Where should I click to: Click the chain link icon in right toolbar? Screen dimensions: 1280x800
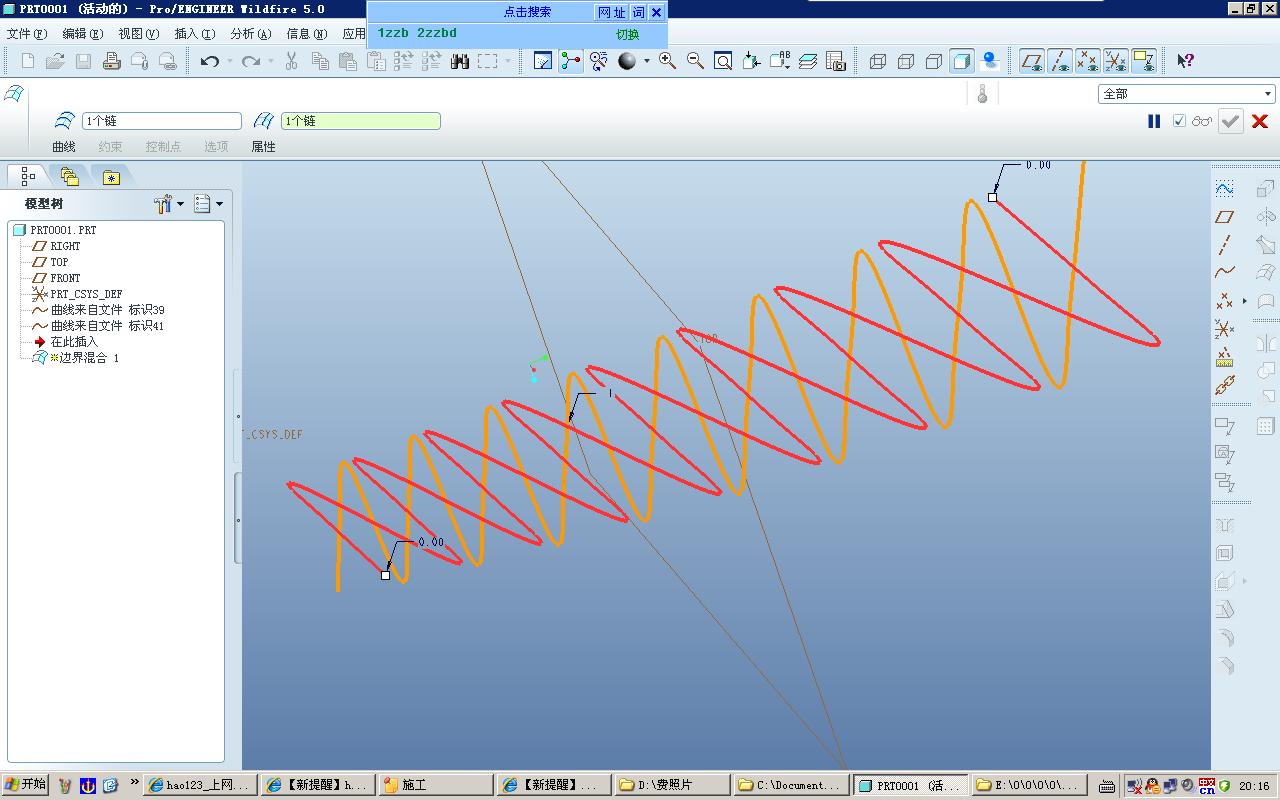pos(1224,385)
